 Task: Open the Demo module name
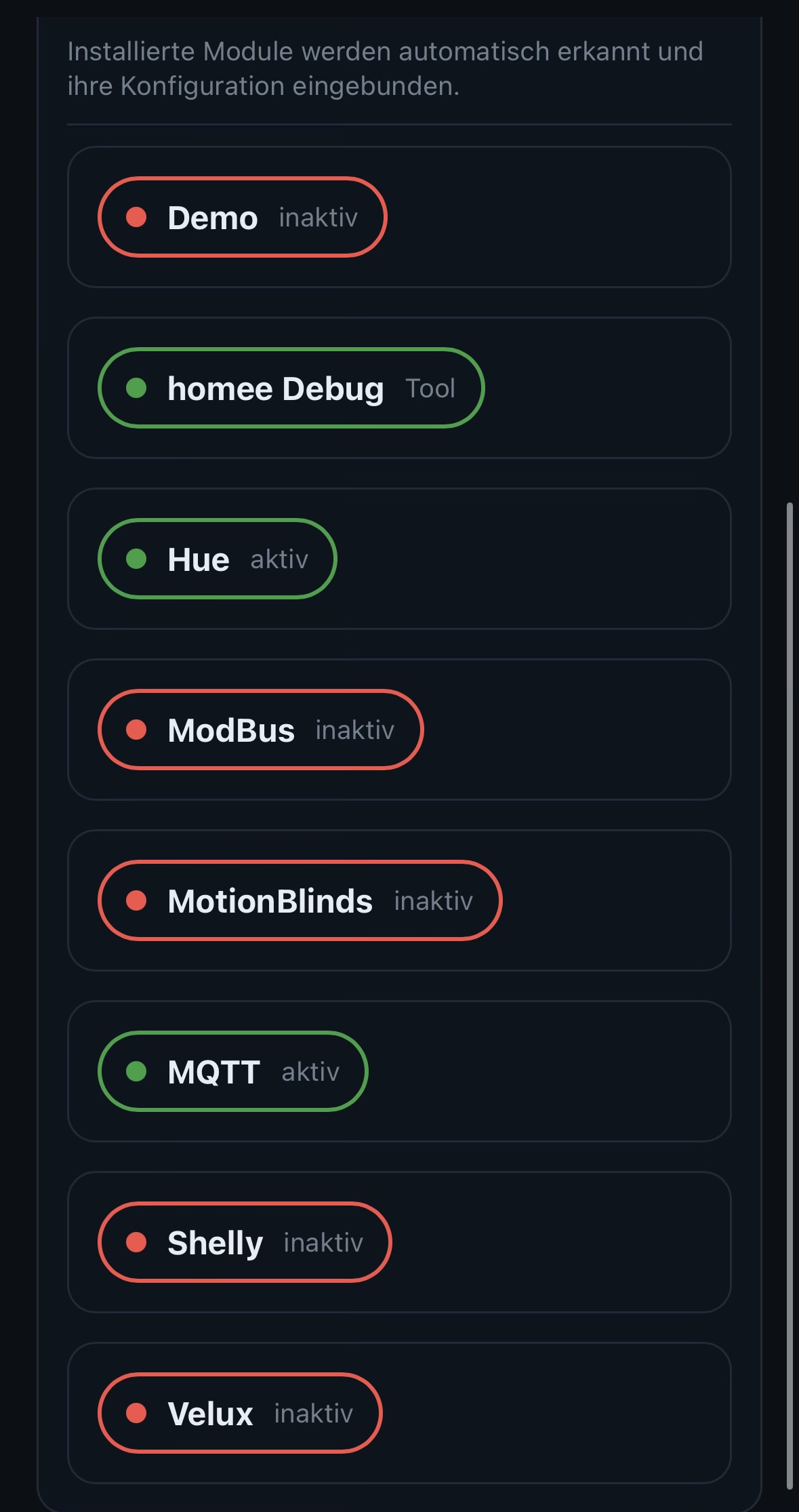(x=212, y=218)
